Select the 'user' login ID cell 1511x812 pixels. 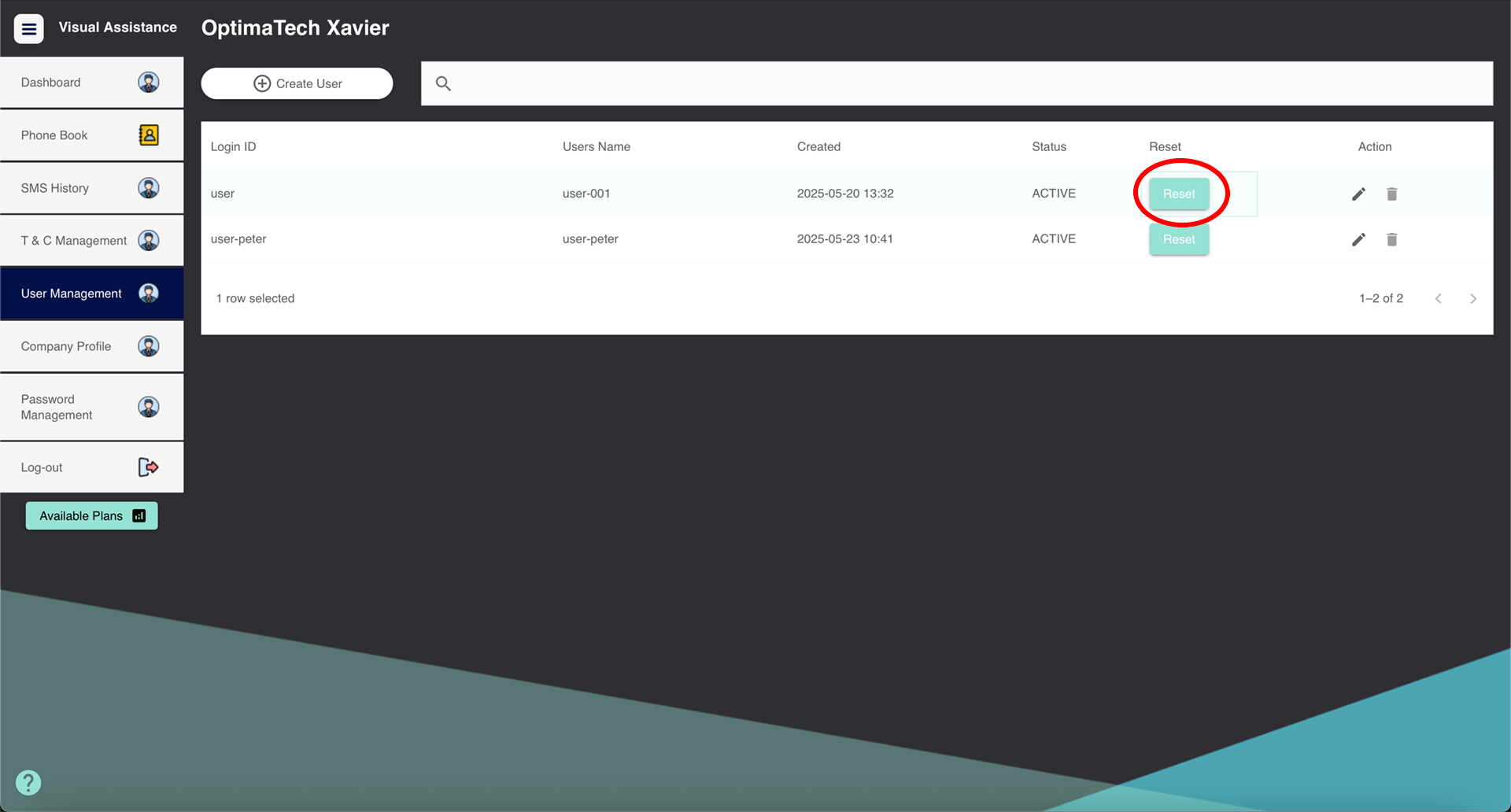point(223,194)
